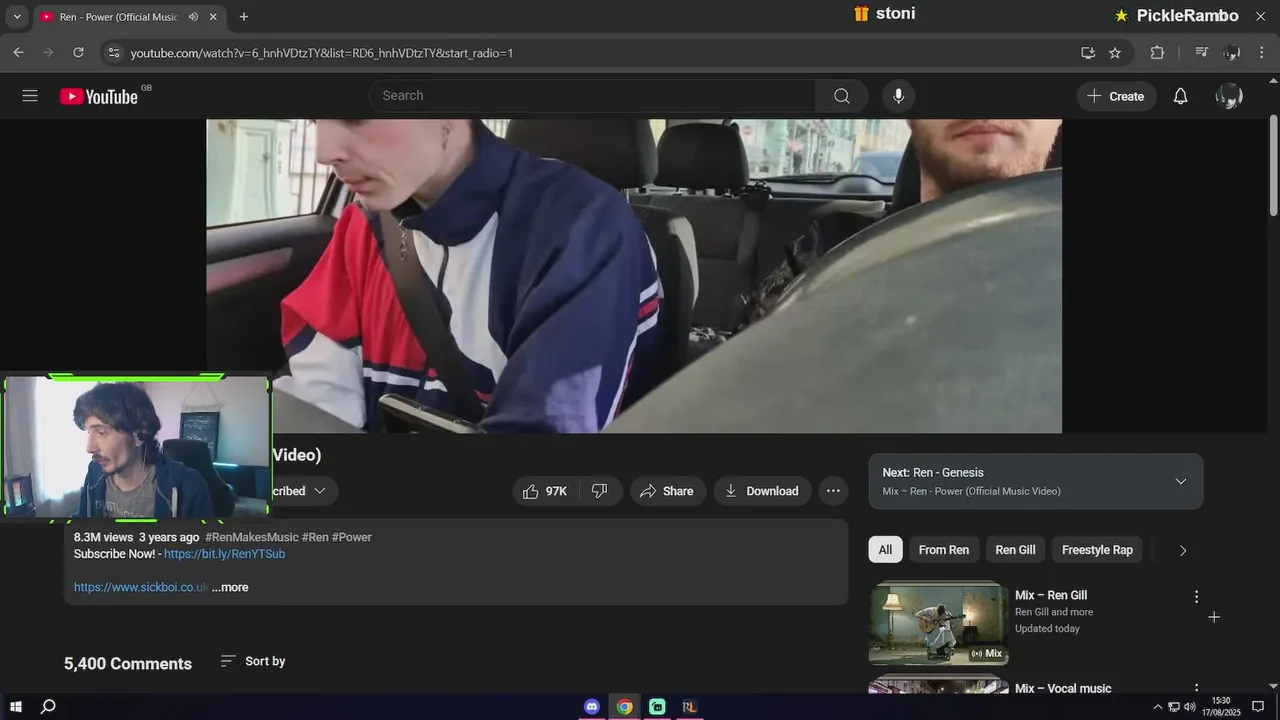This screenshot has height=720, width=1280.
Task: Open YouTube notifications bell
Action: point(1180,96)
